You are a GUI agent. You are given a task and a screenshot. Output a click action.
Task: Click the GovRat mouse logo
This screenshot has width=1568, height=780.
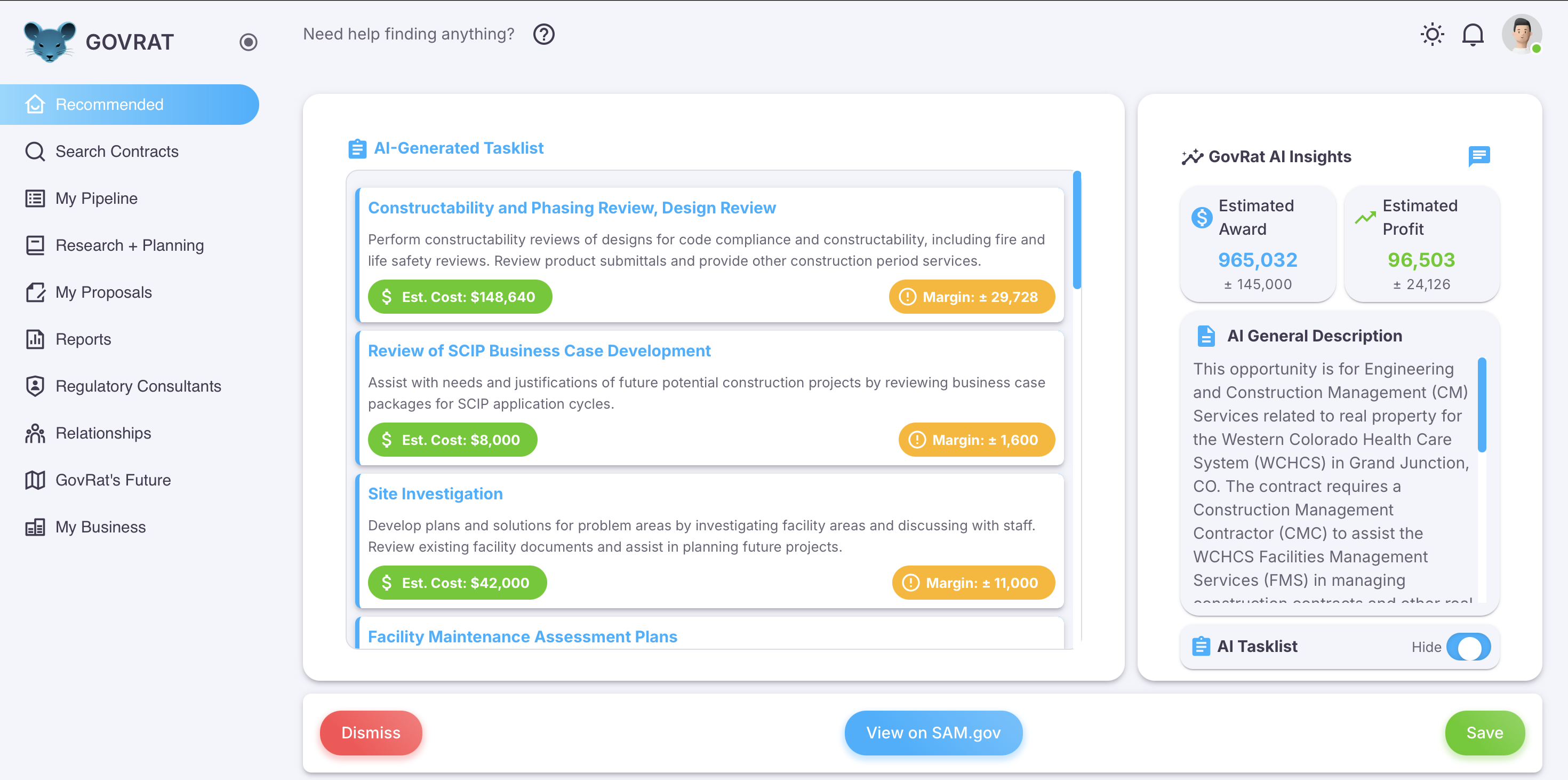[x=50, y=42]
